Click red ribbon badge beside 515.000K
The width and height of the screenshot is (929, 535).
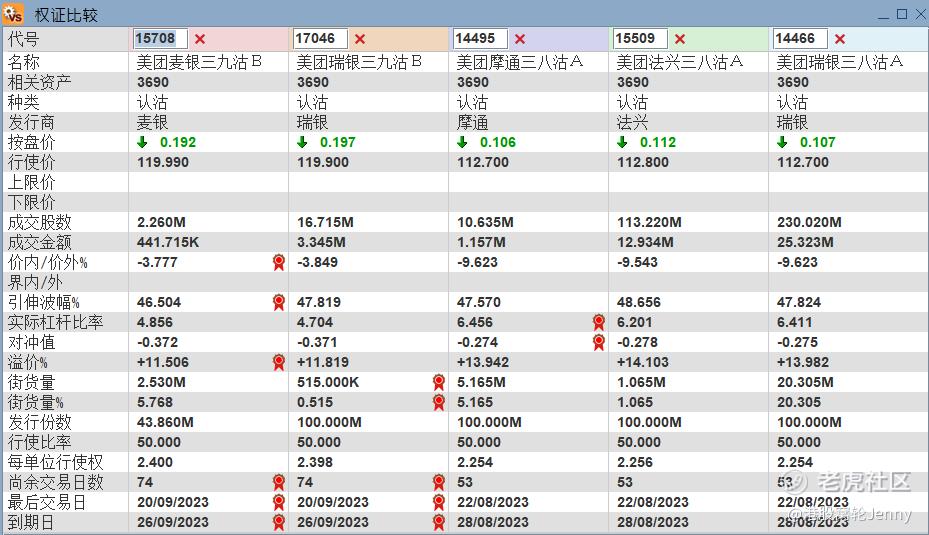[438, 382]
